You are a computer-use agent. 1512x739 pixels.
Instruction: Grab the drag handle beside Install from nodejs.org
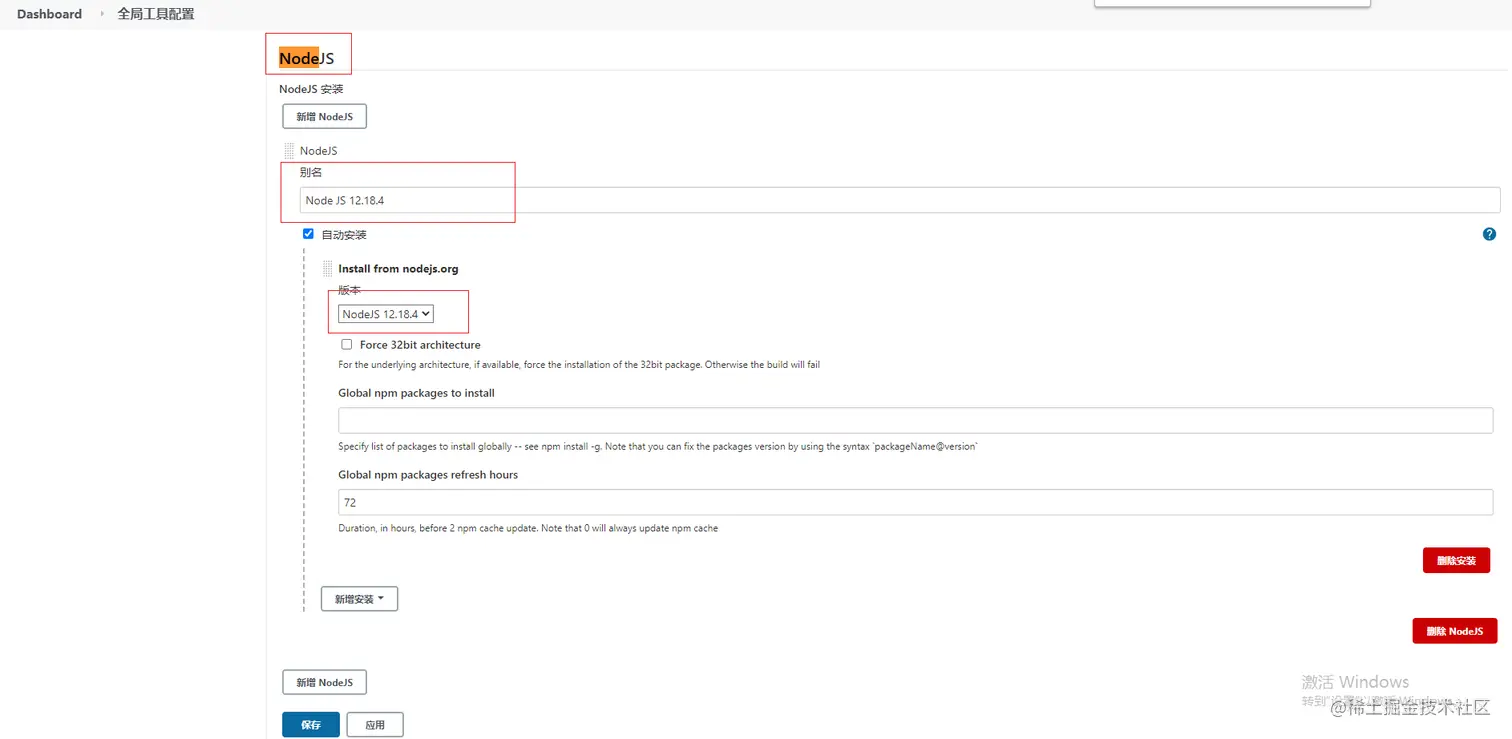(327, 269)
